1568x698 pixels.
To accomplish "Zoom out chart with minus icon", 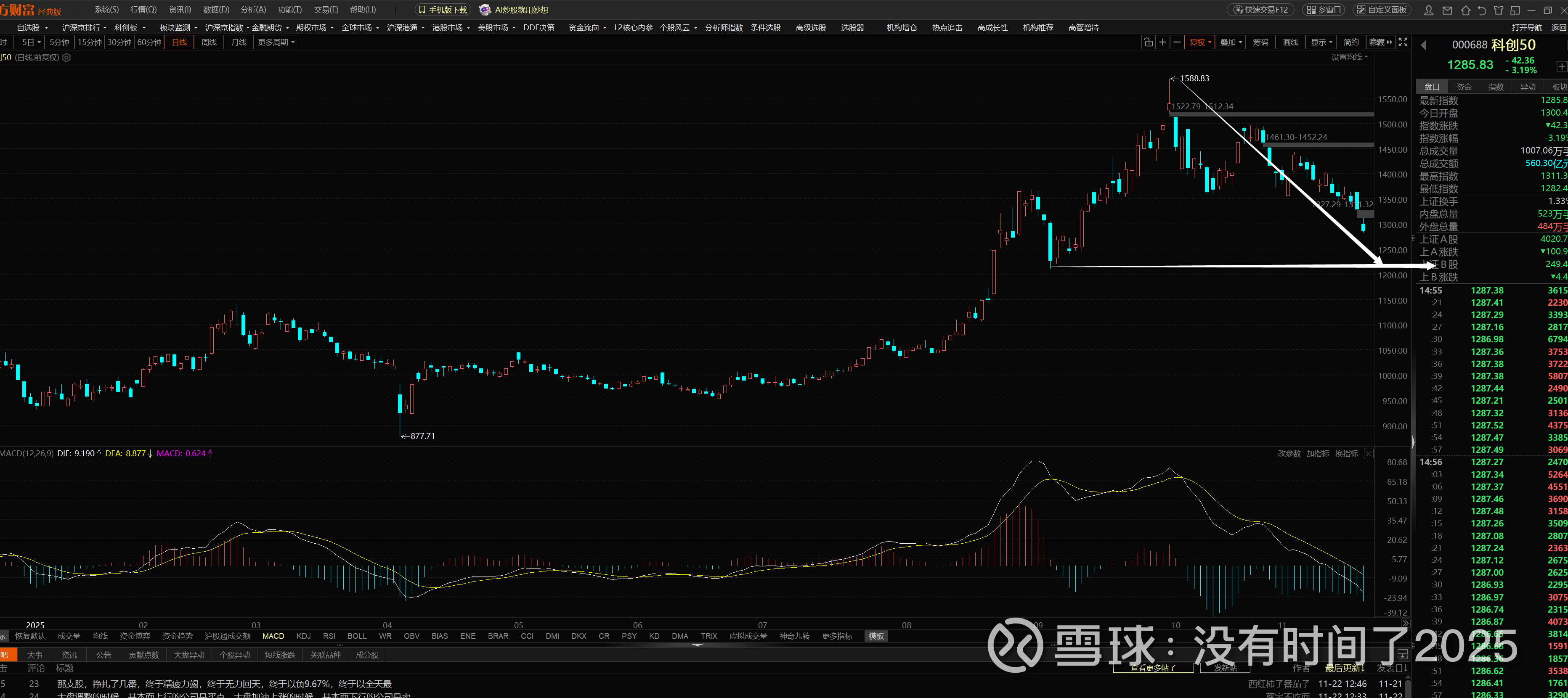I will (1177, 42).
